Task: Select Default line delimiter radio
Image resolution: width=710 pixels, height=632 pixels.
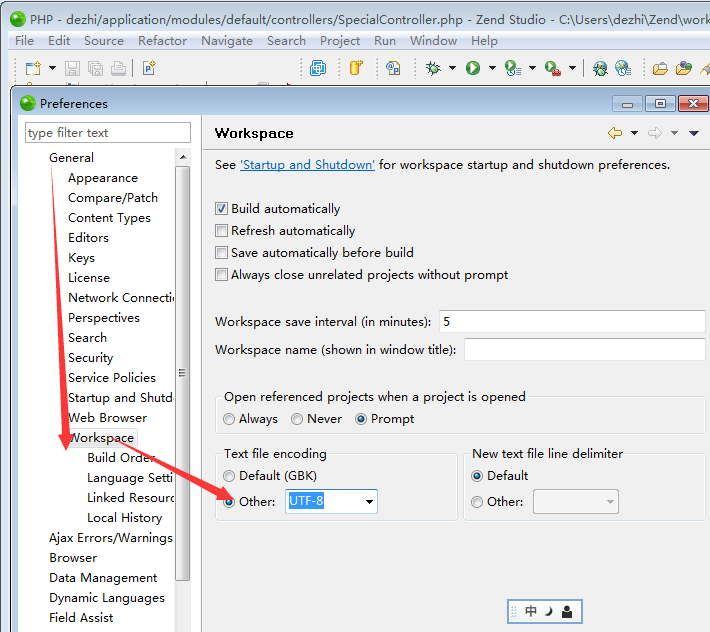Action: click(477, 476)
